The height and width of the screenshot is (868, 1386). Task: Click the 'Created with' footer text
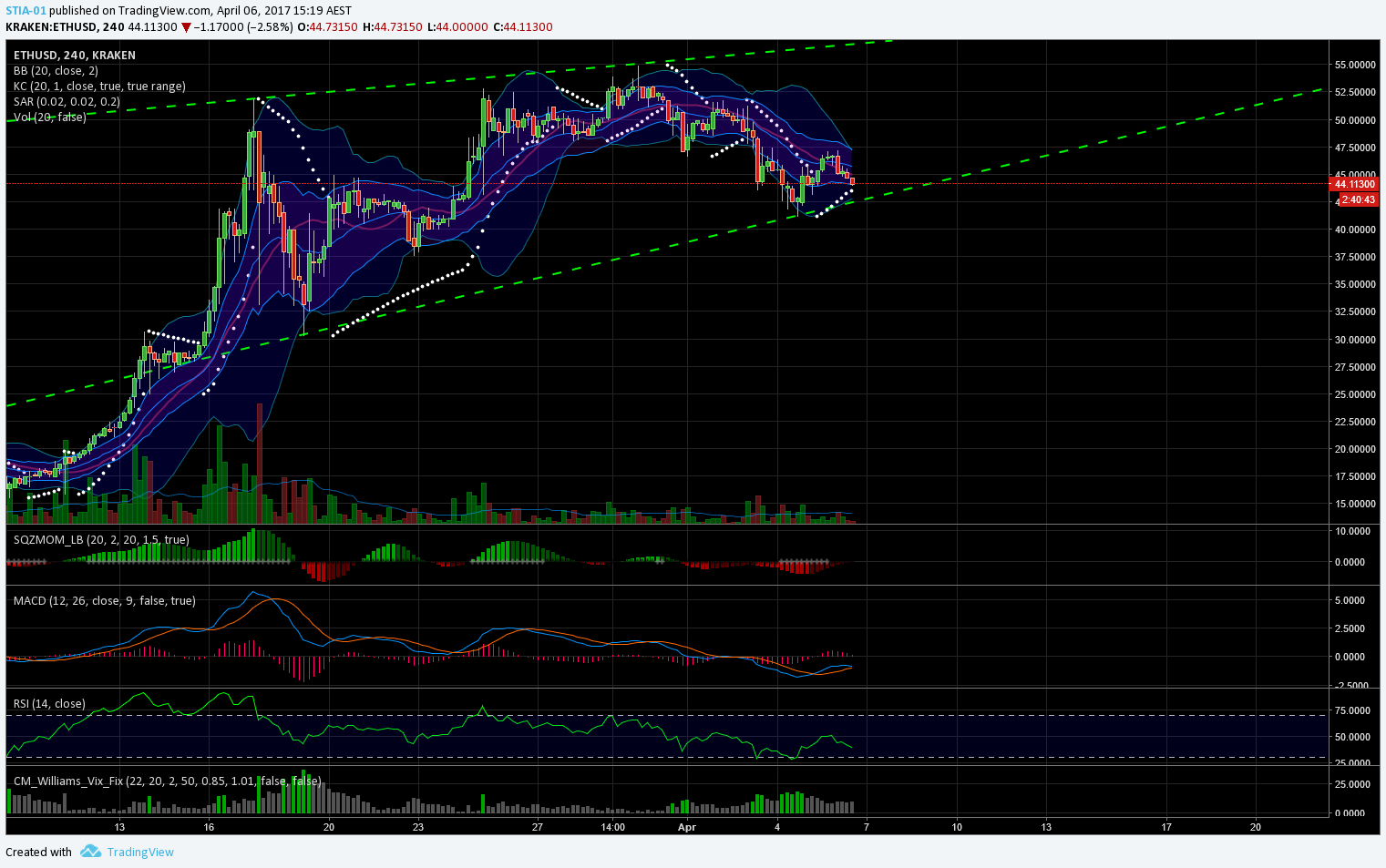tap(38, 853)
